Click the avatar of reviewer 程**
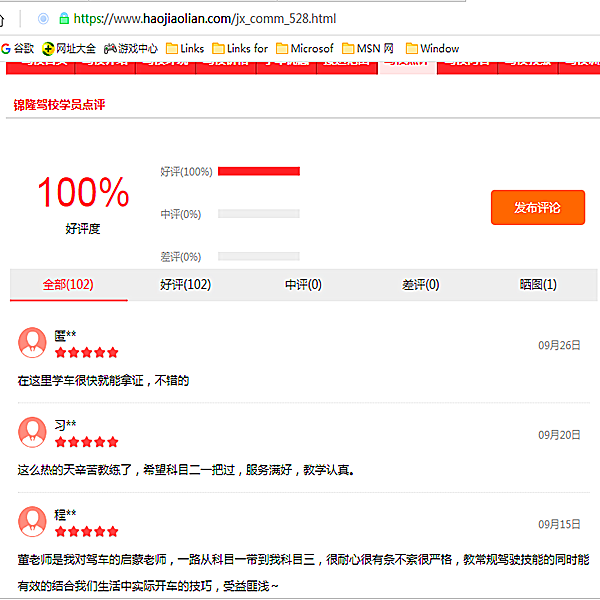Screen dimensions: 600x600 32,522
